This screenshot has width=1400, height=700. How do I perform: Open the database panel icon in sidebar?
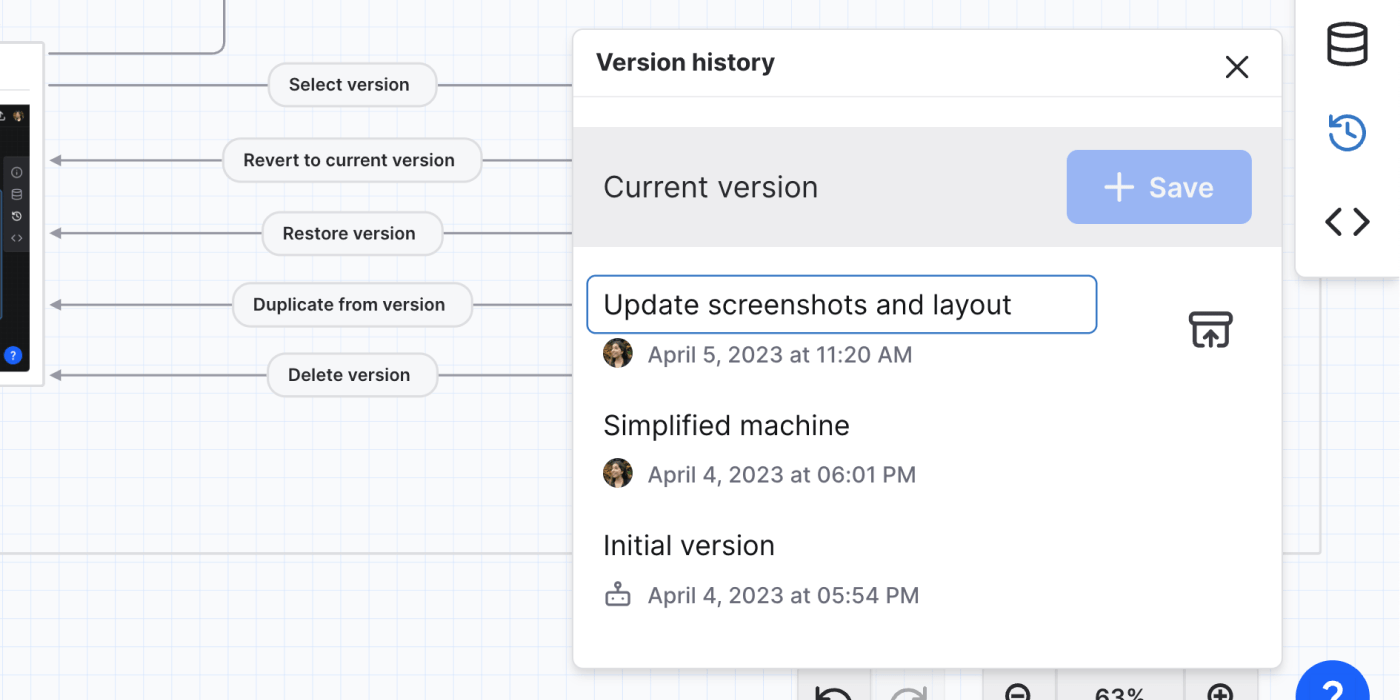[x=1346, y=46]
